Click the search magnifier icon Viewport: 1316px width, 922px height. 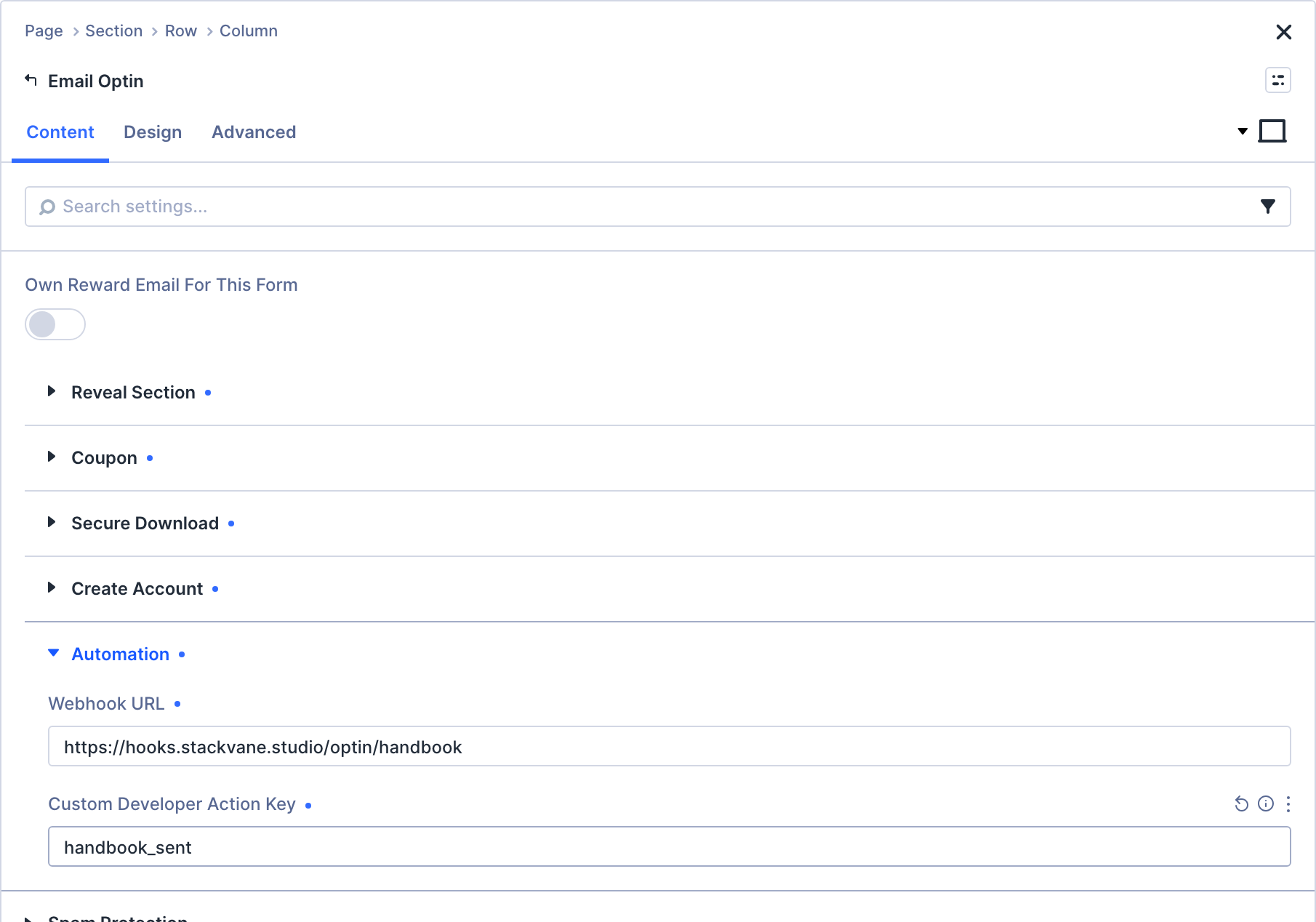pos(47,207)
